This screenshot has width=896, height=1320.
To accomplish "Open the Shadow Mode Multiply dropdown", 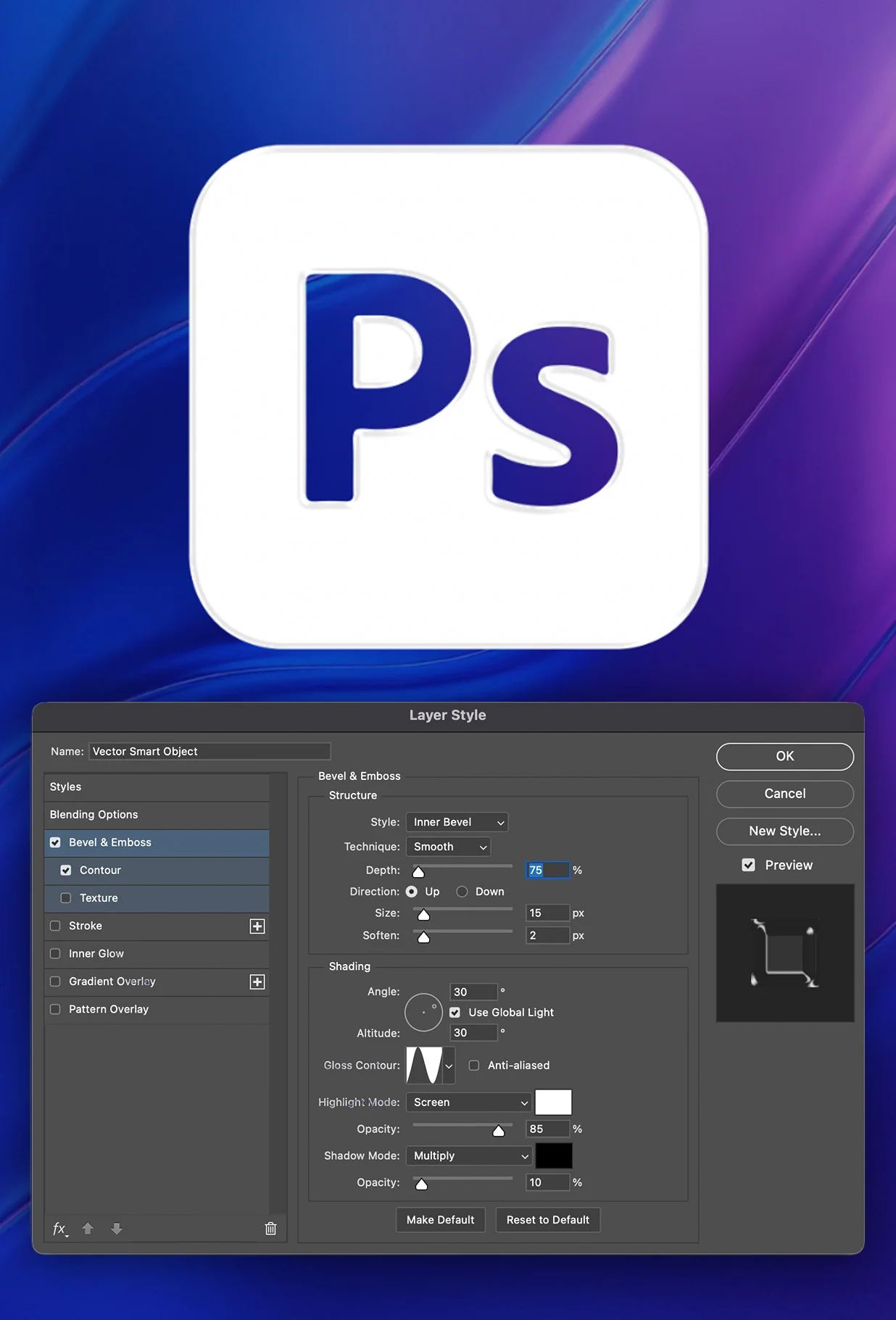I will click(x=470, y=1156).
